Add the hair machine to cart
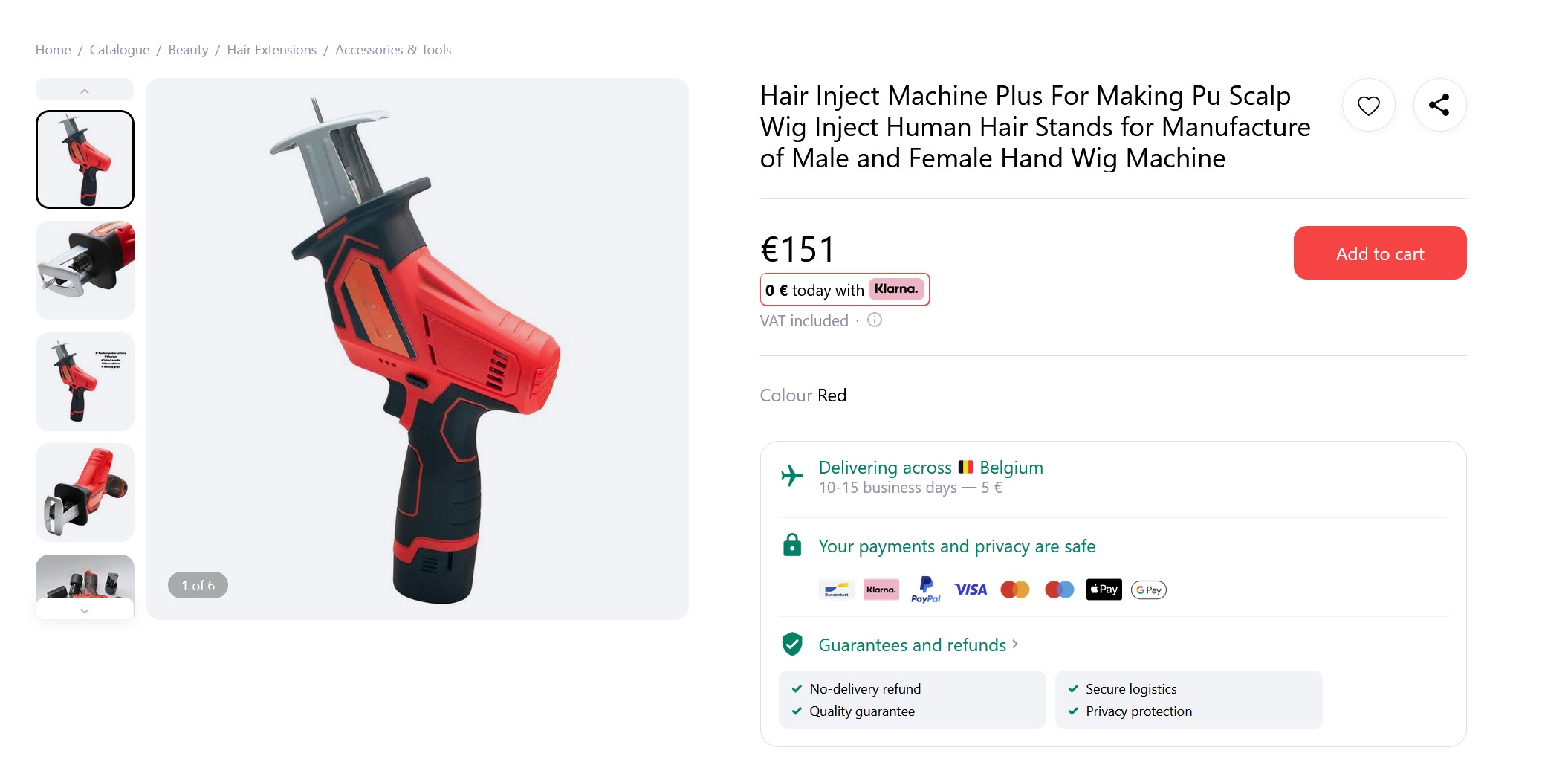Image resolution: width=1568 pixels, height=759 pixels. (1379, 253)
